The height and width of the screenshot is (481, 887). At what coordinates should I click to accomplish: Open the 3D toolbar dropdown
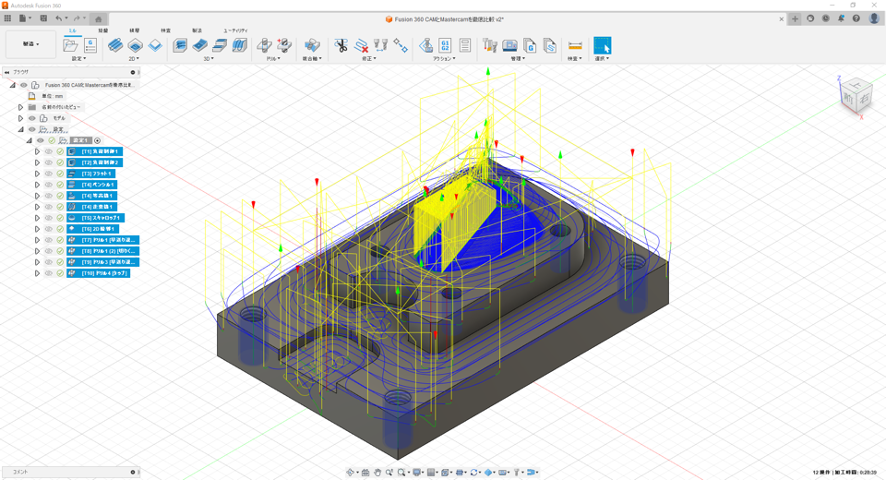click(209, 58)
